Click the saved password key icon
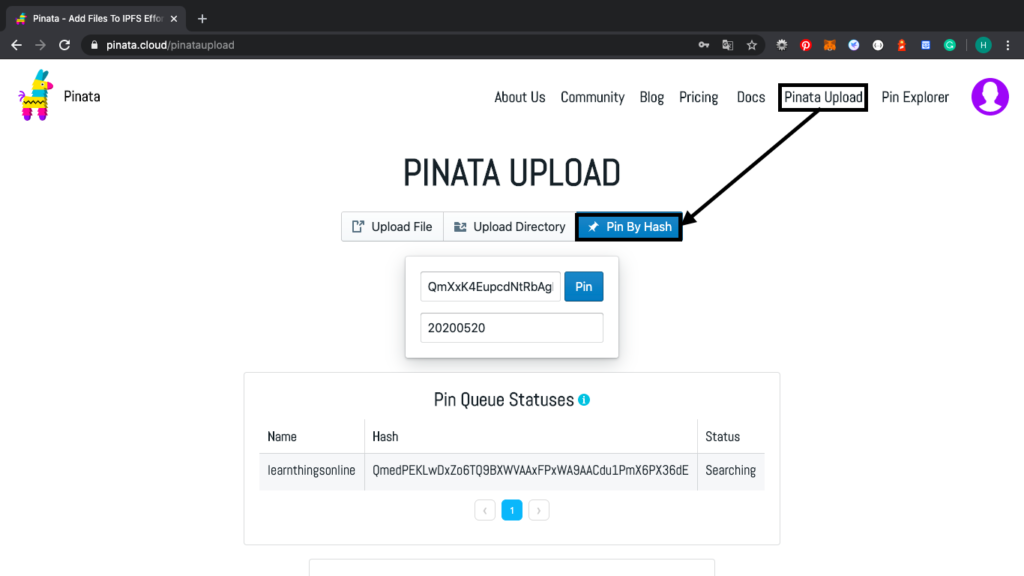Screen dimensions: 1024x576 703,45
